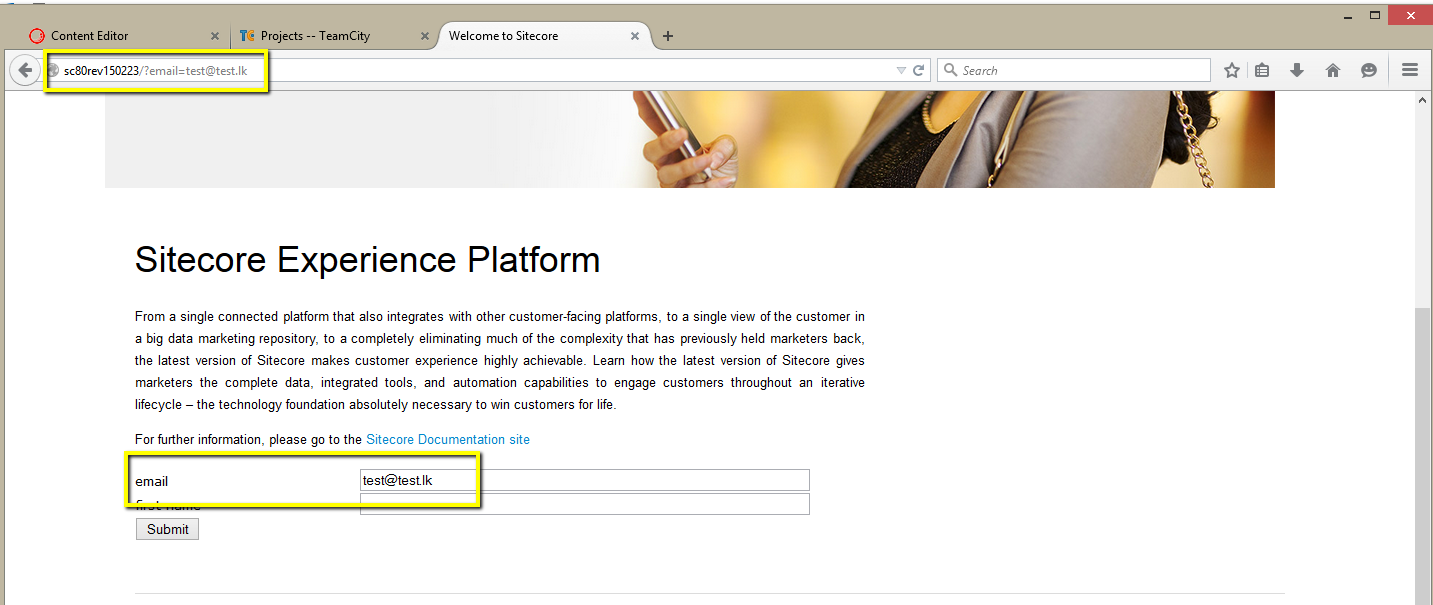
Task: Open the hamburger menu icon
Action: coord(1410,70)
